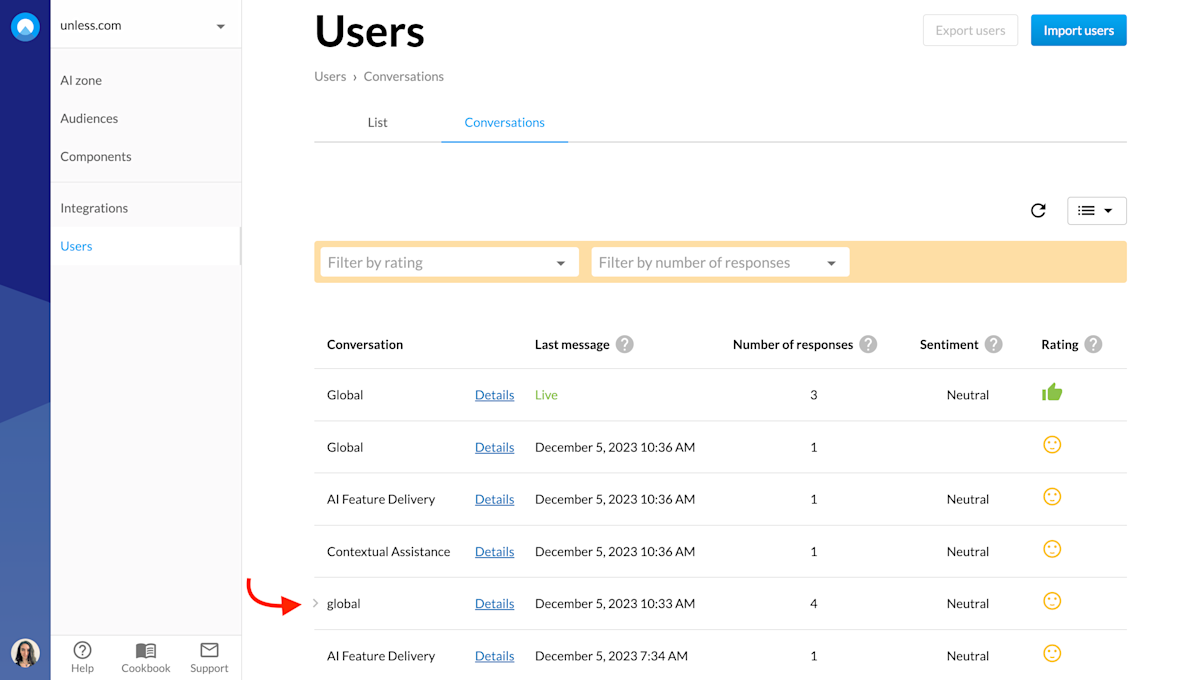Click Users breadcrumb link
This screenshot has width=1200, height=680.
330,76
